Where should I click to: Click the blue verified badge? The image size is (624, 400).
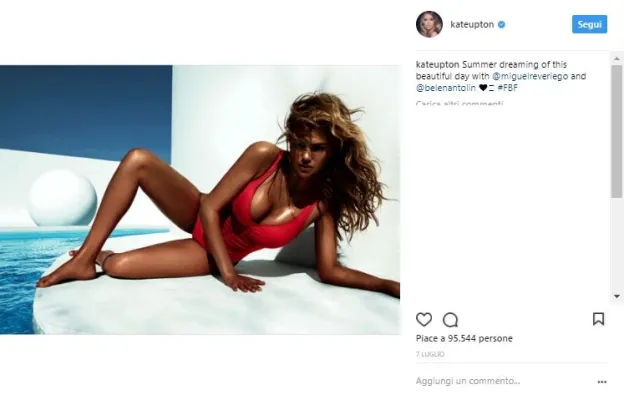pyautogui.click(x=501, y=25)
